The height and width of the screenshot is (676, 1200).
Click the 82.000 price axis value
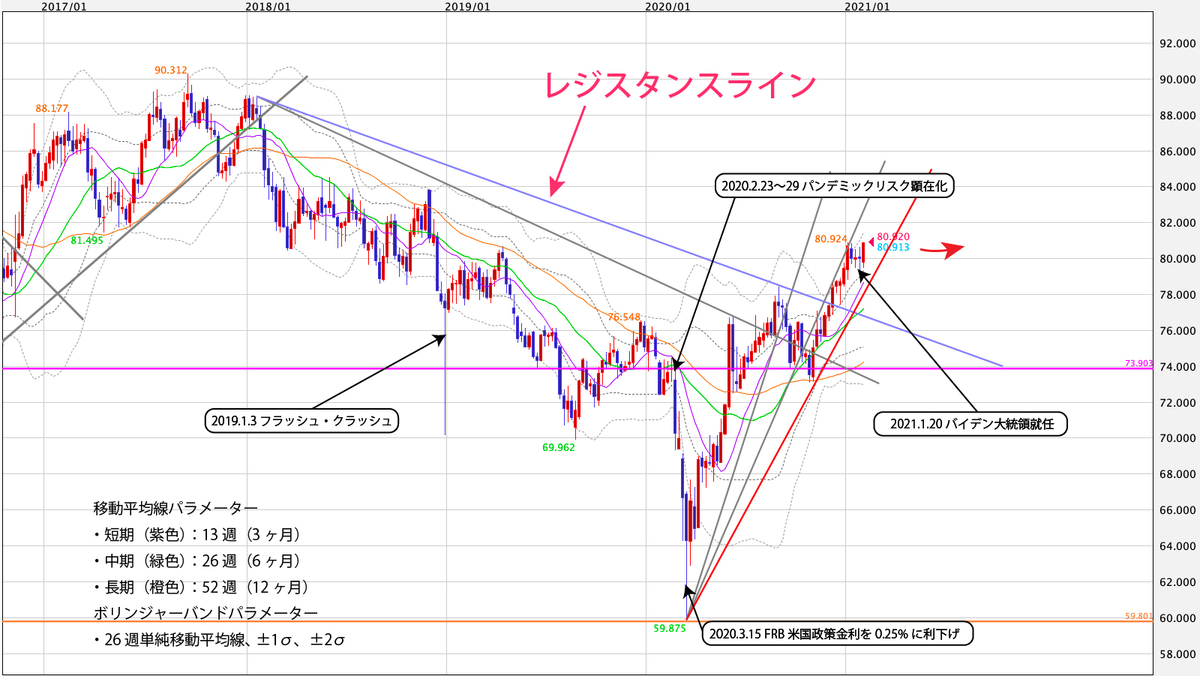[x=1177, y=223]
